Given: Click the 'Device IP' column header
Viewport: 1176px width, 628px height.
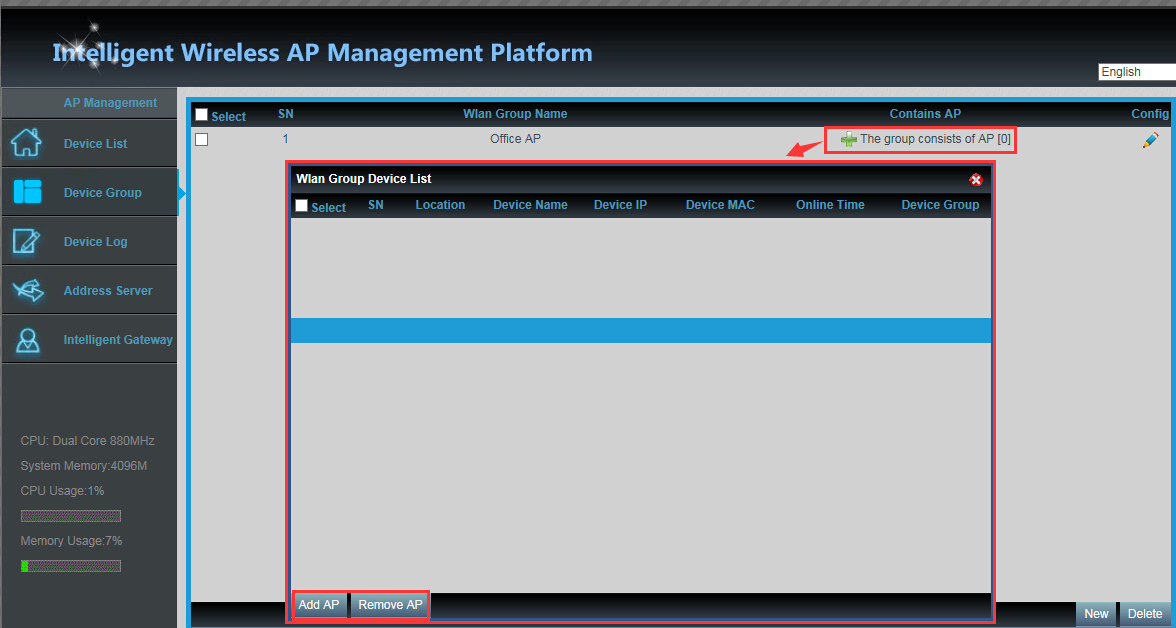Looking at the screenshot, I should coord(620,205).
